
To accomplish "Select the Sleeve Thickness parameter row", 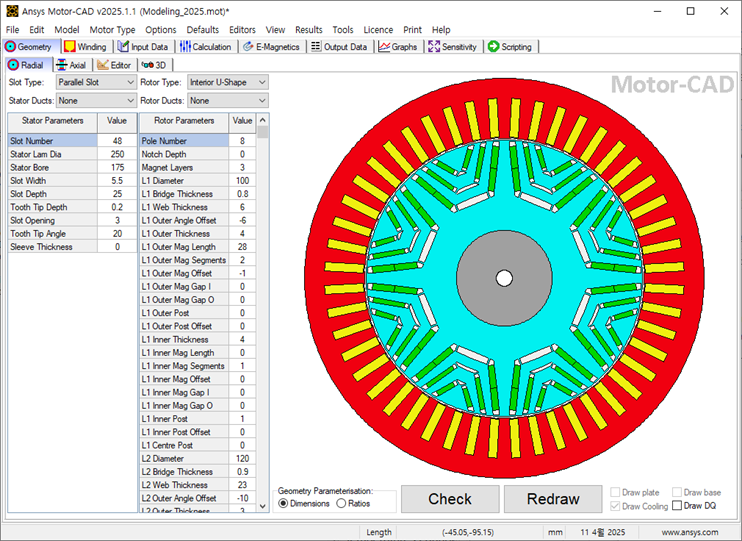I will pyautogui.click(x=72, y=247).
